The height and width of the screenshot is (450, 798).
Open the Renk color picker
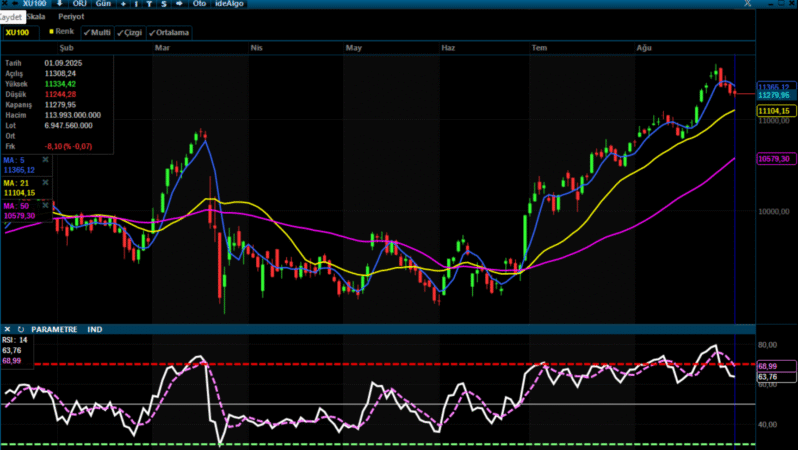tap(61, 32)
